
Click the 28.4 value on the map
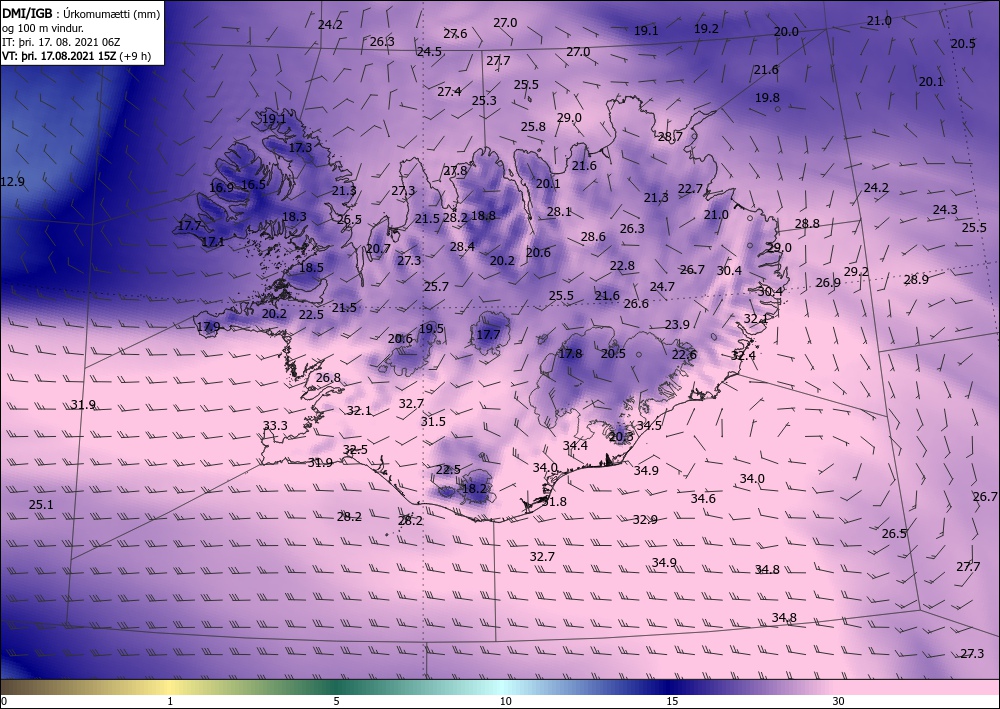click(x=462, y=247)
